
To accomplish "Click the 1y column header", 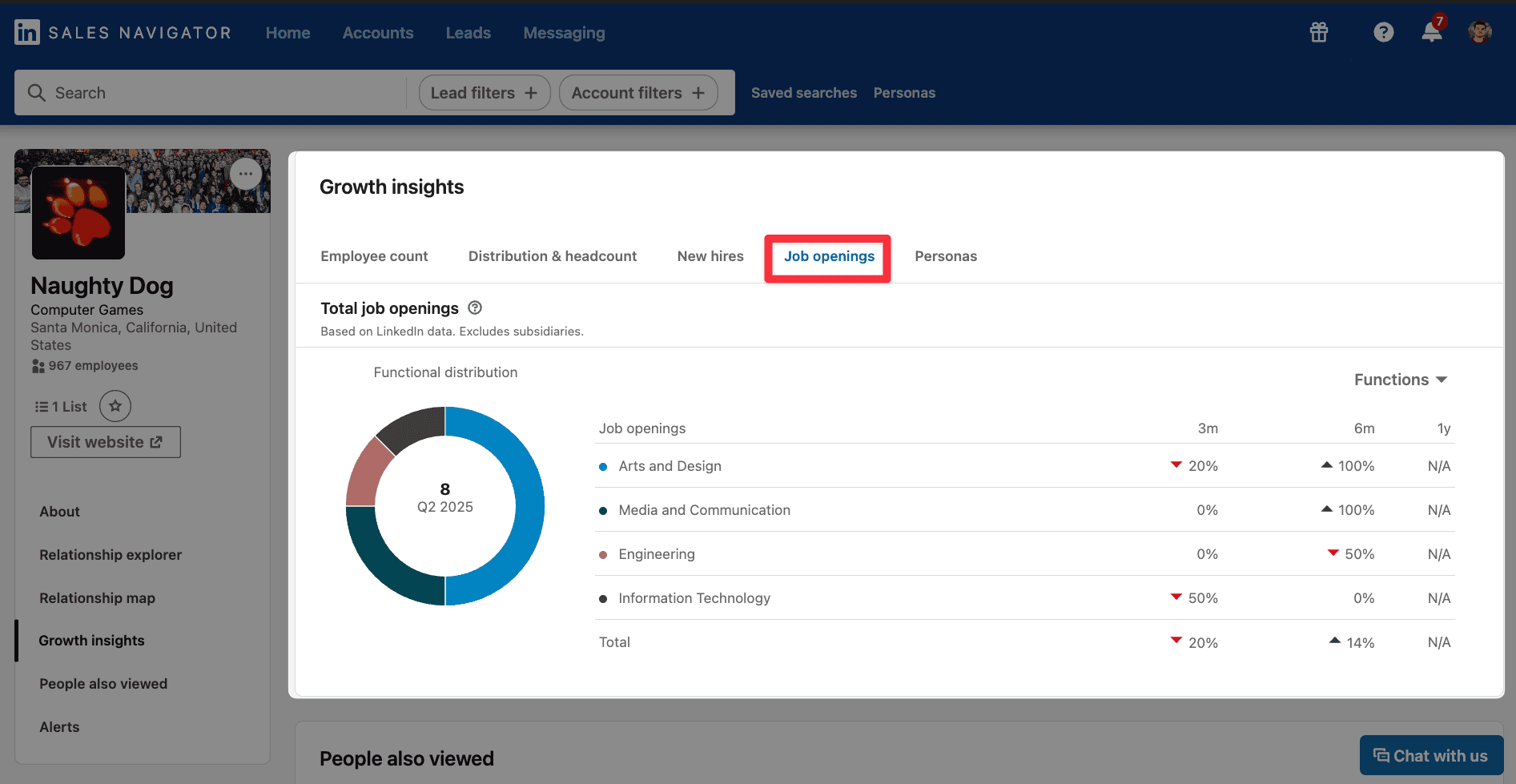I will 1444,428.
